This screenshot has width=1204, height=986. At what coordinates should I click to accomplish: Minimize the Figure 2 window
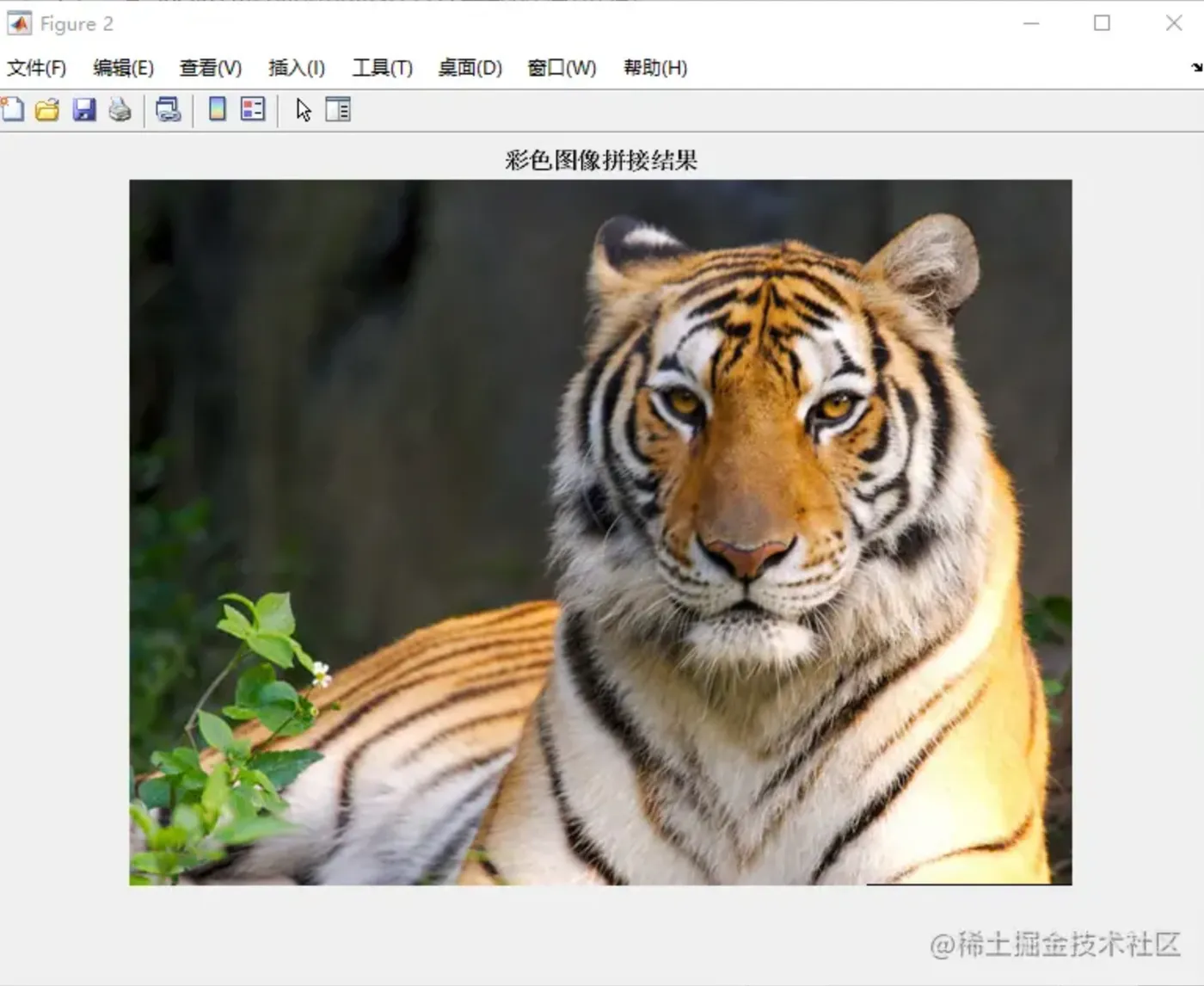pyautogui.click(x=1031, y=23)
